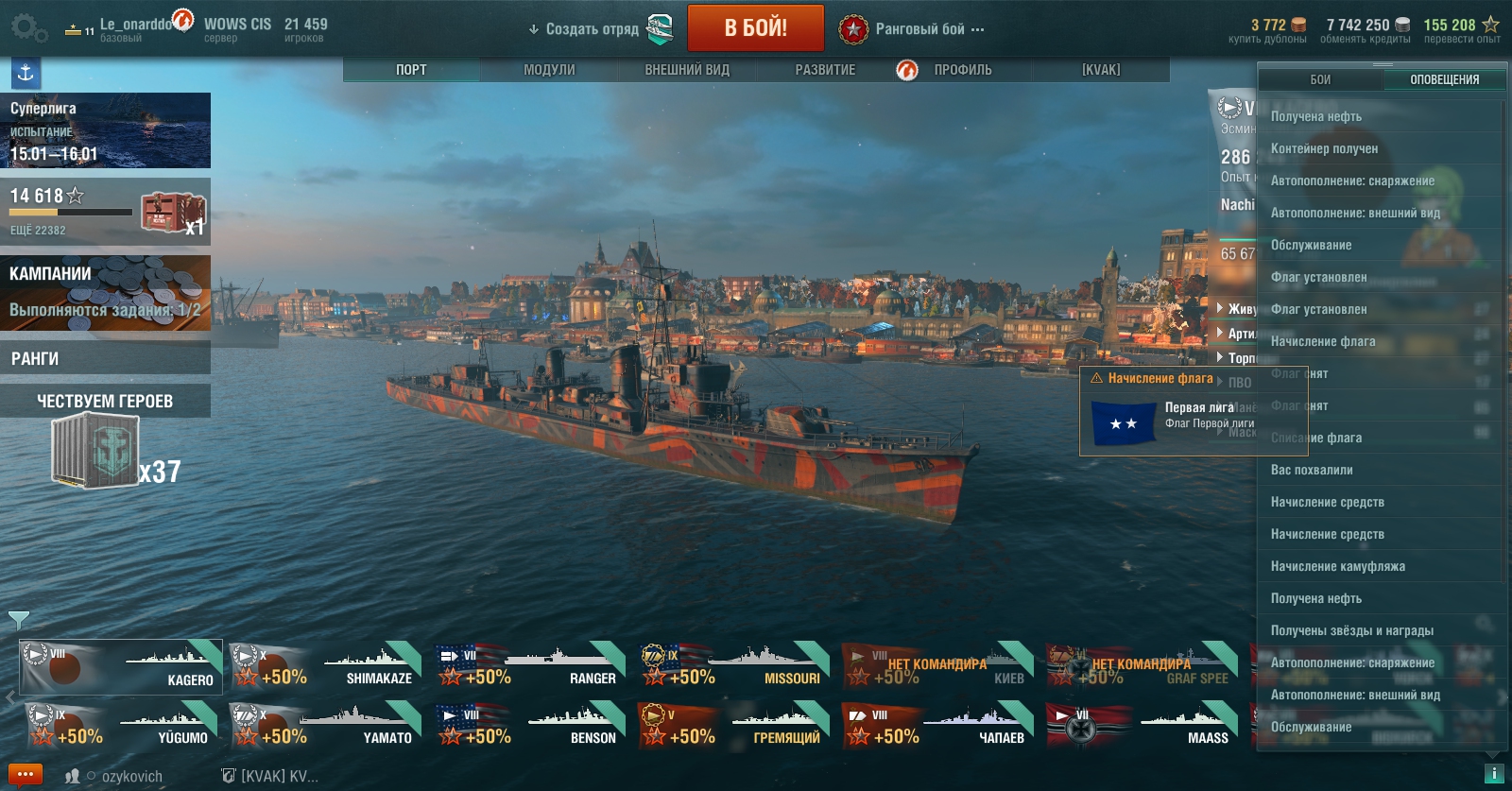
Task: Open the ship carousel filter funnel
Action: point(19,620)
